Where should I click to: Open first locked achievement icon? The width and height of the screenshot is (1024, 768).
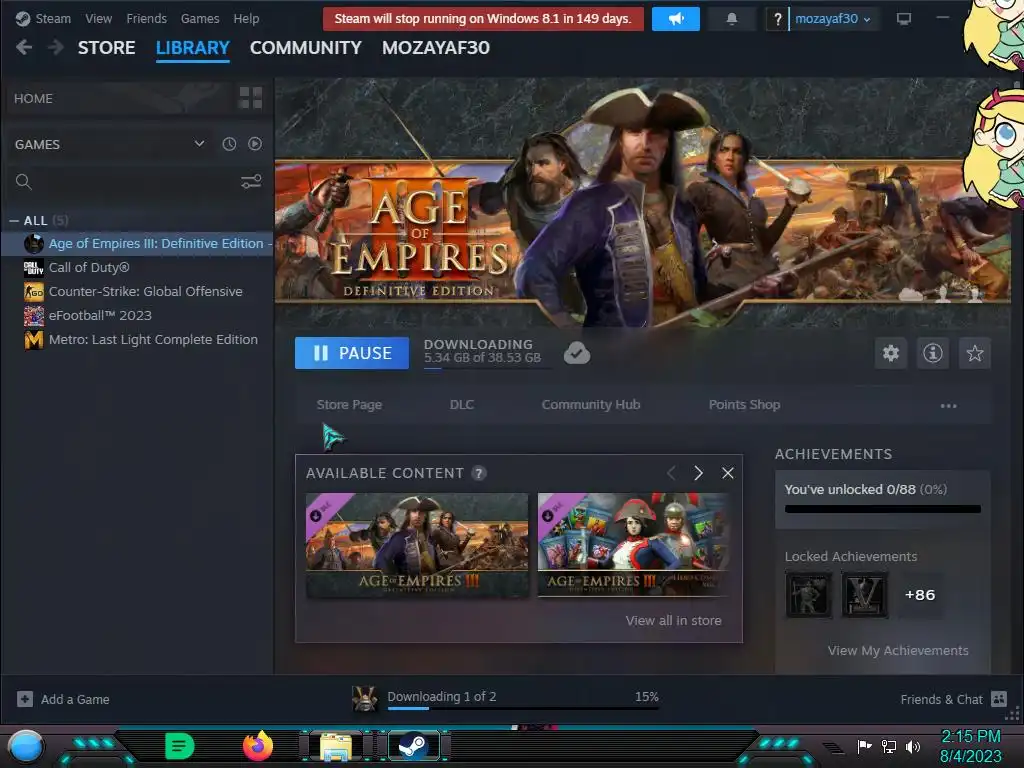pyautogui.click(x=808, y=595)
